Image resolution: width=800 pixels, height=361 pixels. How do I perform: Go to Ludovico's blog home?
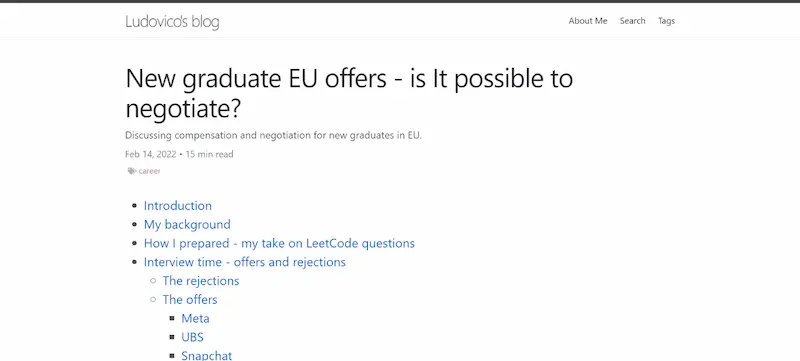coord(172,22)
